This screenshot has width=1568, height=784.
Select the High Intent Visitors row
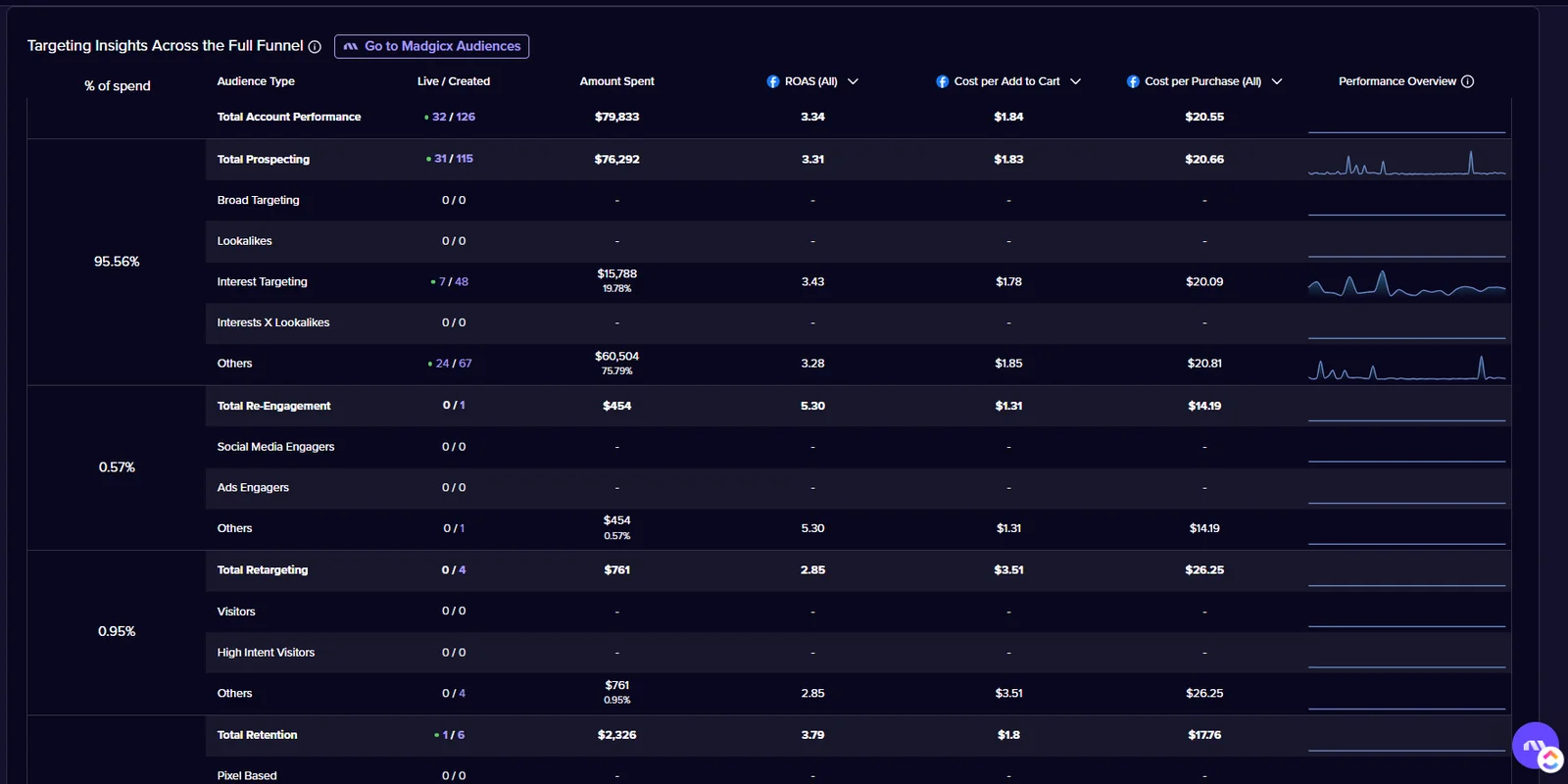857,652
